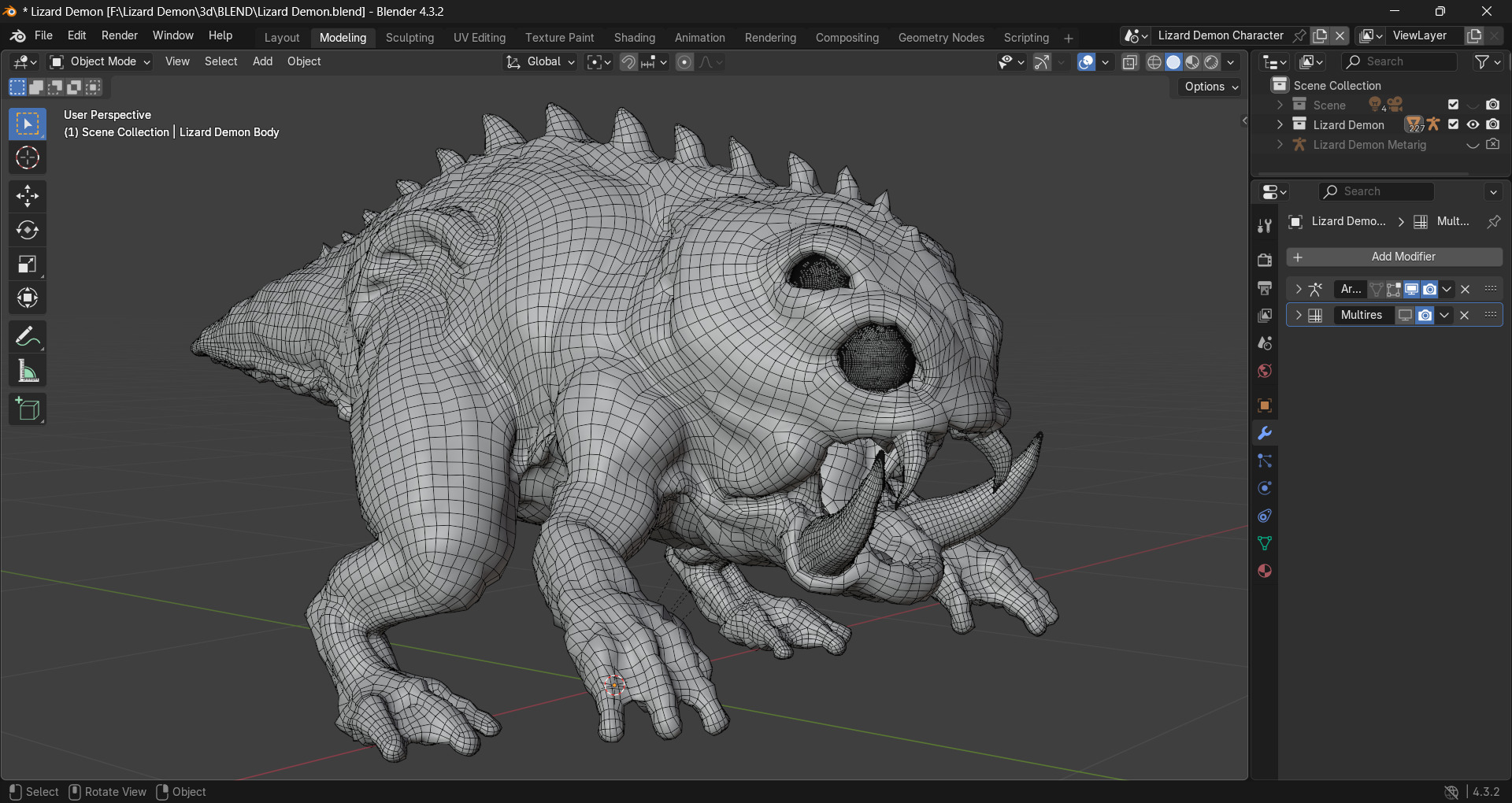1512x803 pixels.
Task: Click the Add Modifier button
Action: [1395, 257]
